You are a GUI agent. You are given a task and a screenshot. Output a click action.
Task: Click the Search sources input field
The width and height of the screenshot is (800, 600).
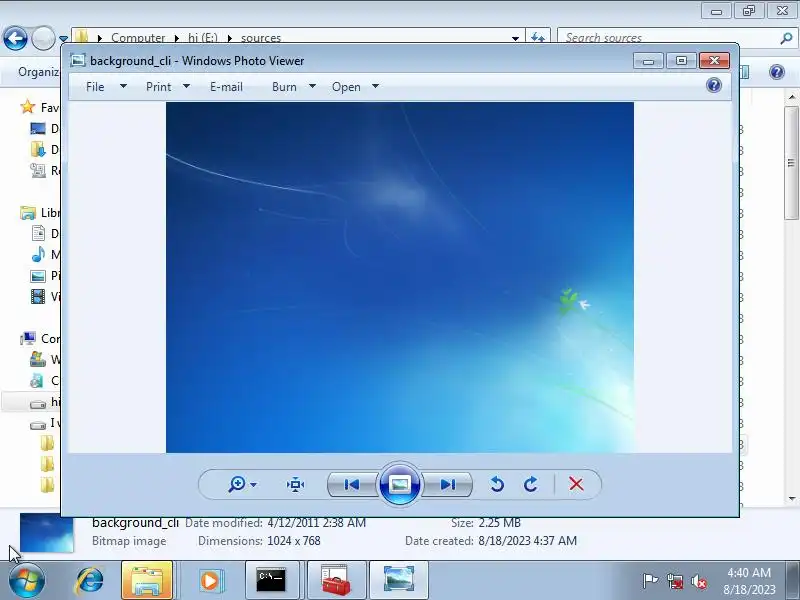668,38
